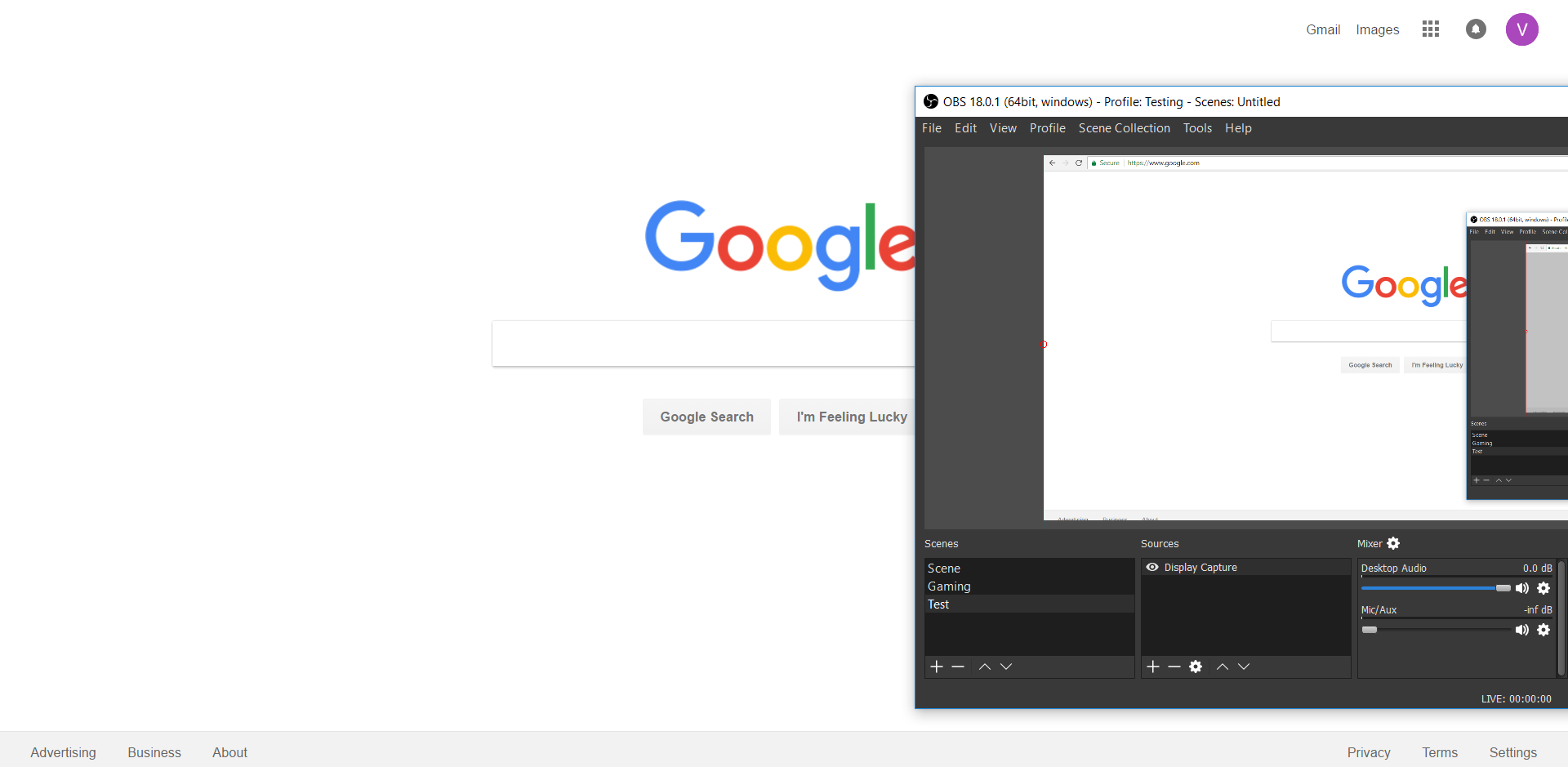Adjust Desktop Audio volume slider
Screen dimensions: 1568x767
1436,588
